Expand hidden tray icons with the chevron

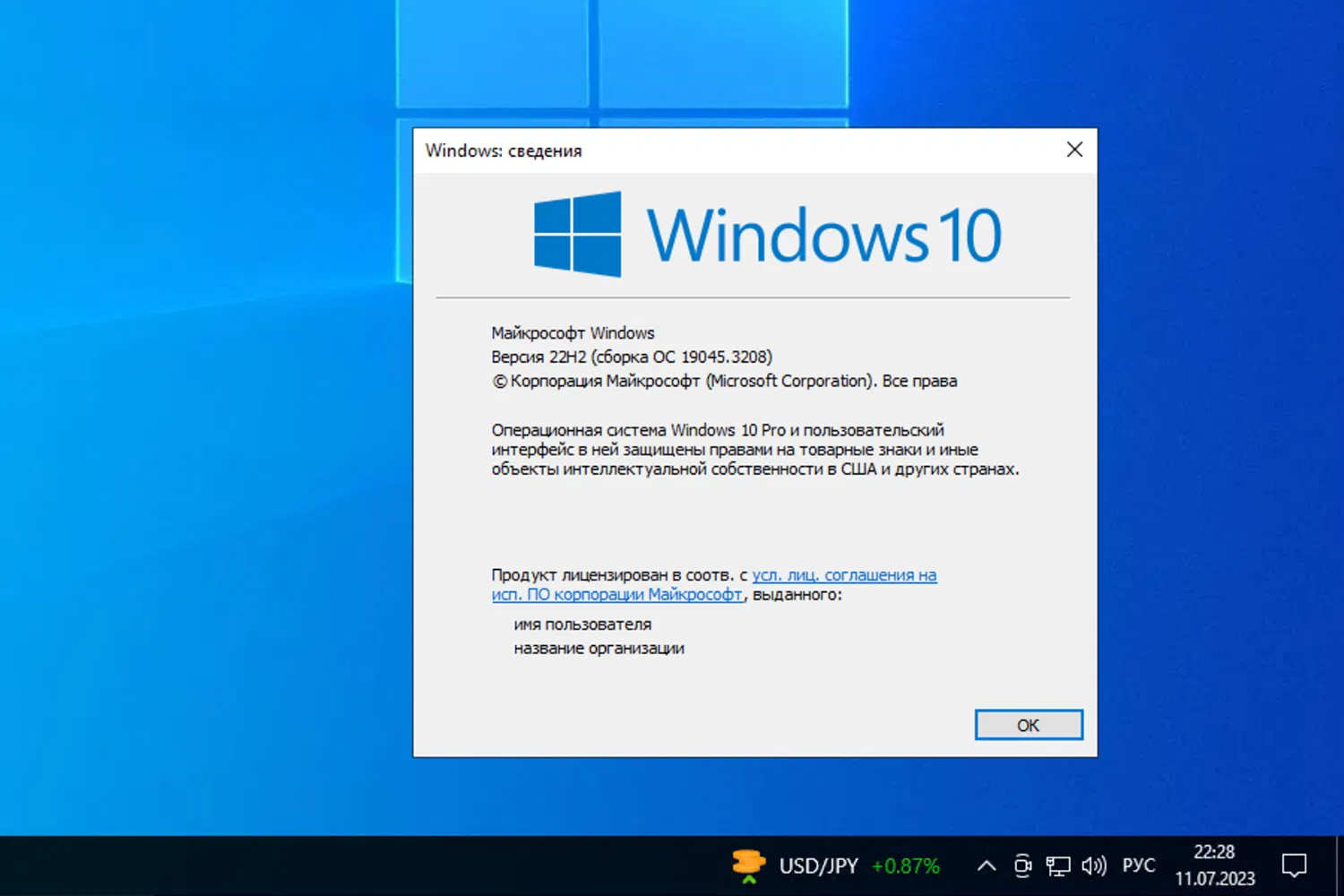(x=986, y=866)
